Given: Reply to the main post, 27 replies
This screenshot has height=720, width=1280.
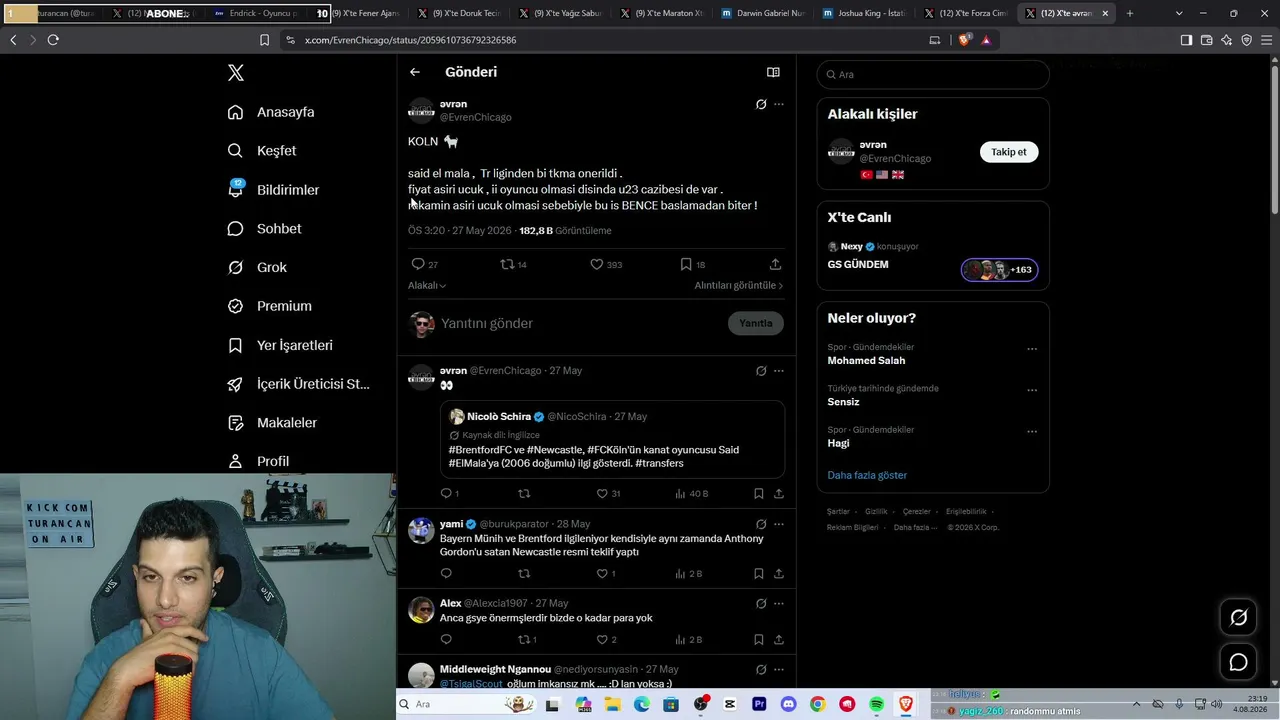Looking at the screenshot, I should click(424, 264).
